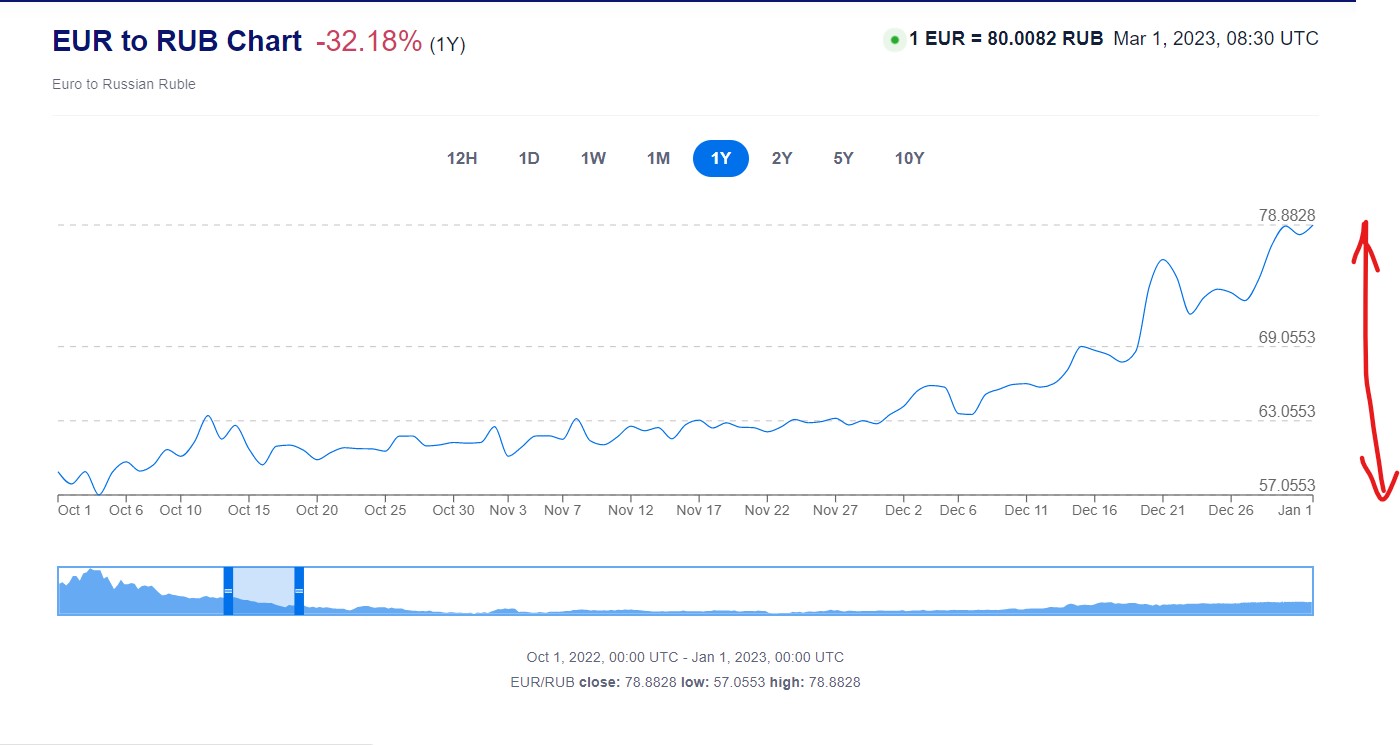The width and height of the screenshot is (1400, 745).
Task: Click highlighted window in overview navigator
Action: (264, 591)
